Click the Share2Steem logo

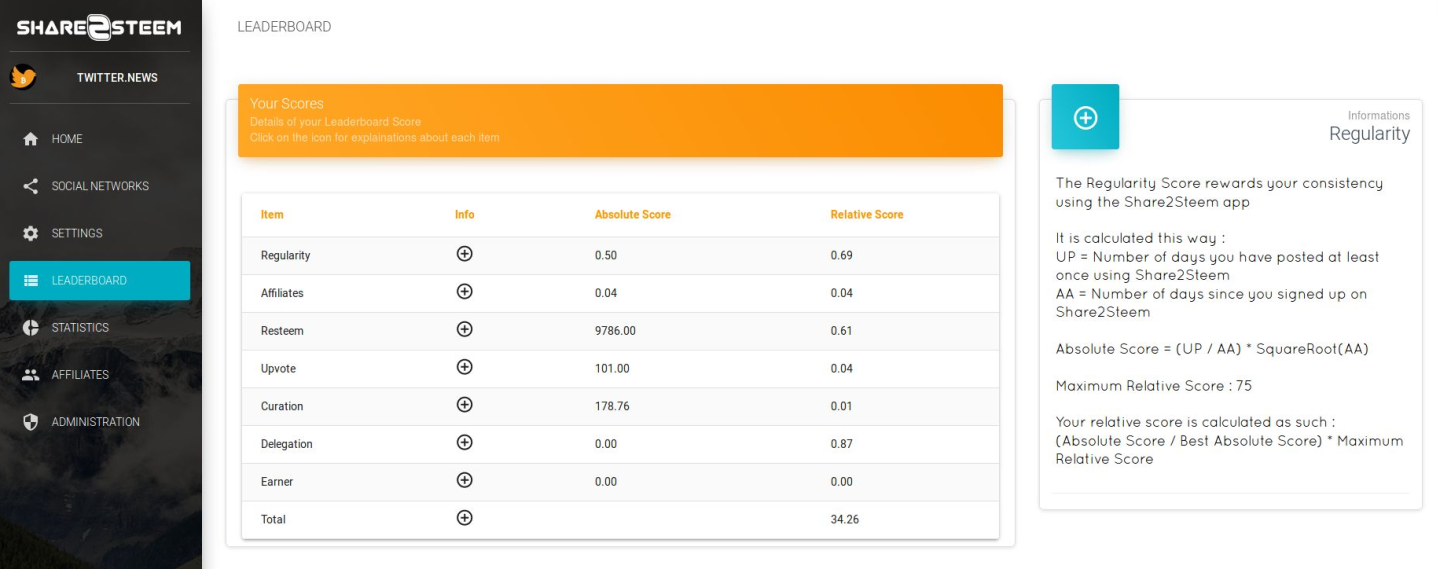99,27
